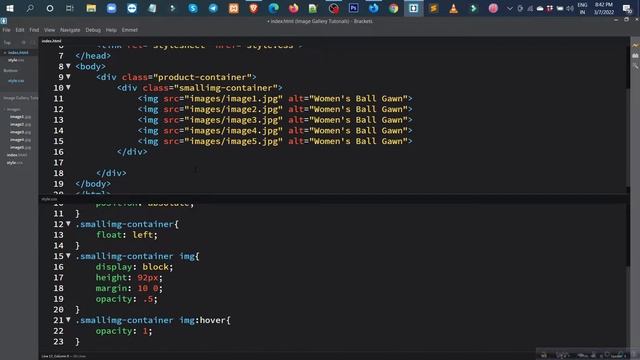
Task: Click the third icon on the right toolbar
Action: (635, 66)
